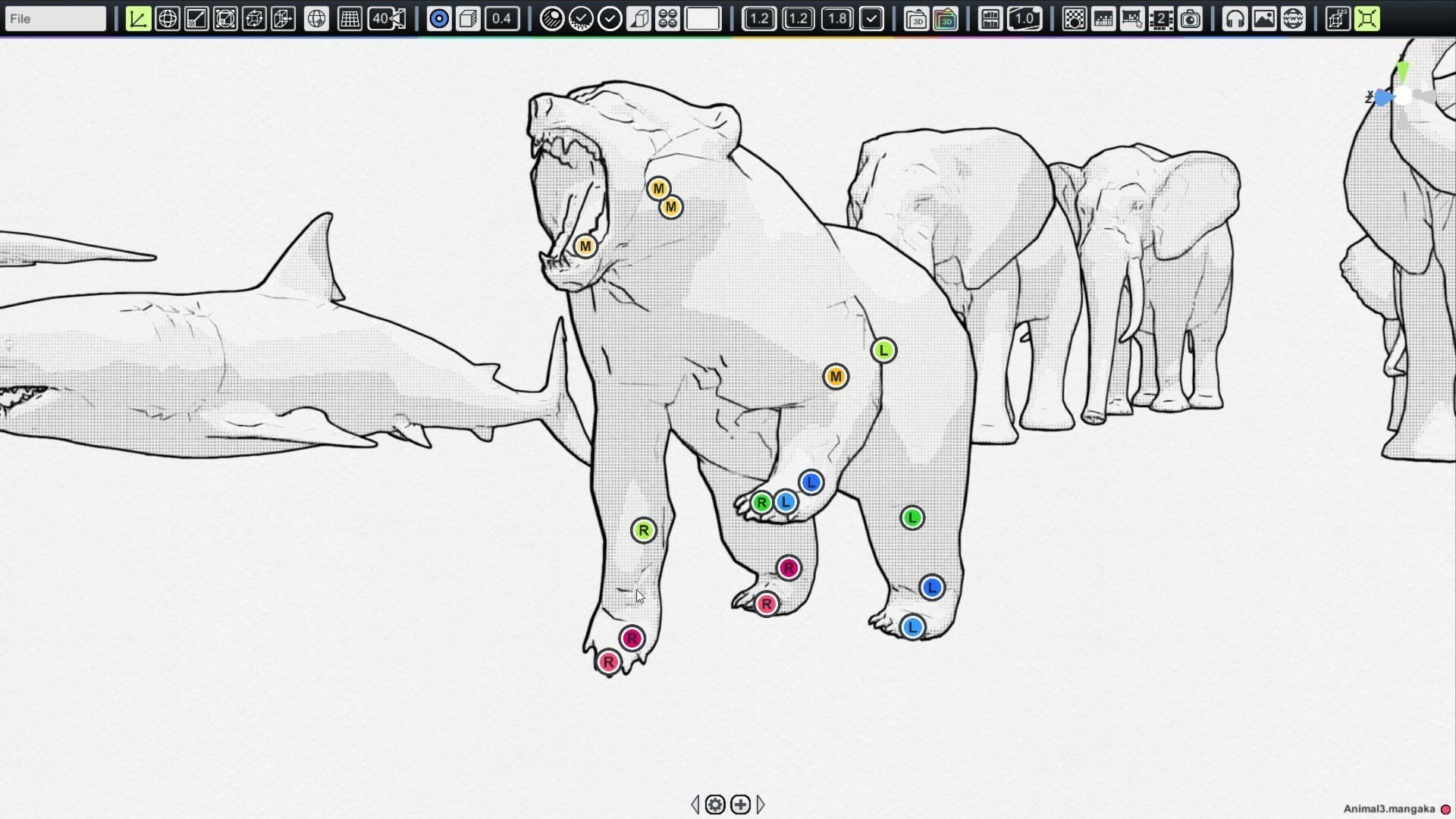Toggle the green fullscreen expand icon
Viewport: 1456px width, 819px height.
1367,18
